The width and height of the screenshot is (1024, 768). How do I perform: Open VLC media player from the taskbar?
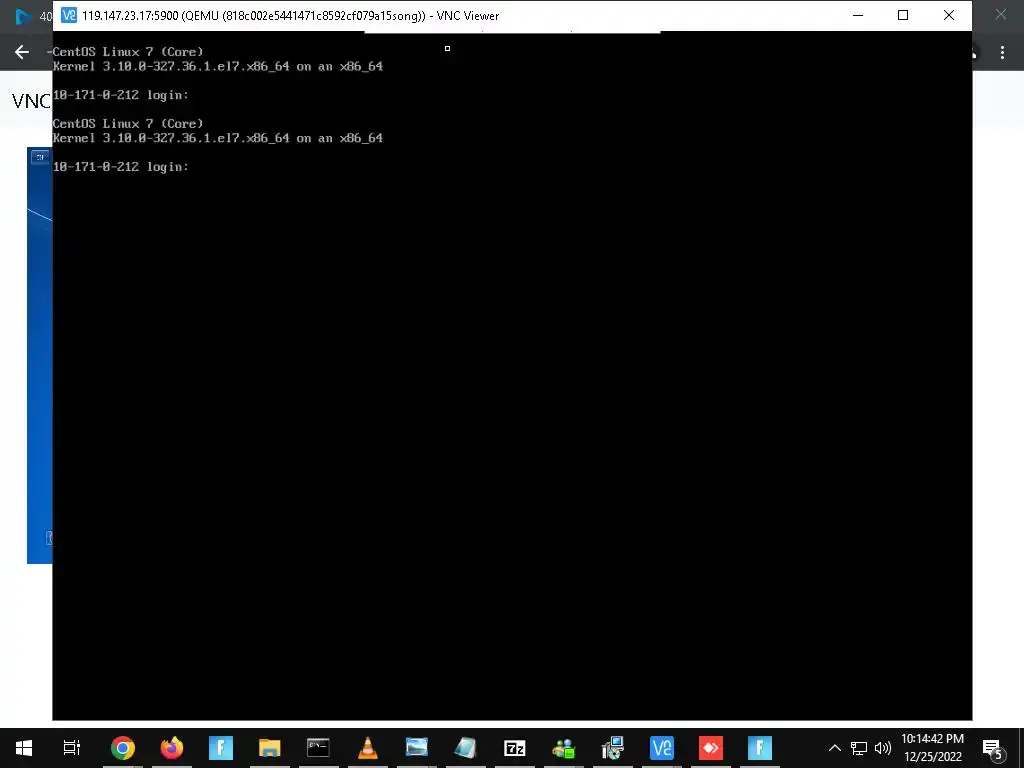pyautogui.click(x=368, y=748)
